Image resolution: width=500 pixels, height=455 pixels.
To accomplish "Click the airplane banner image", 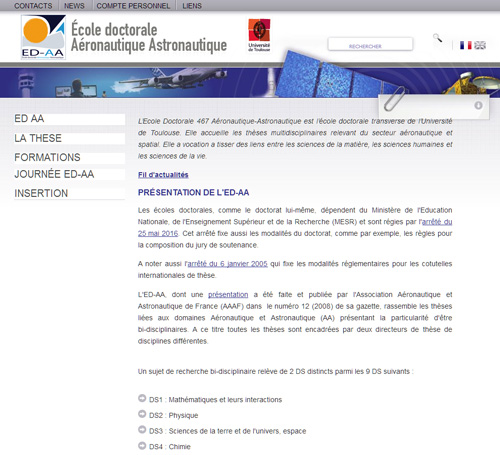I will pyautogui.click(x=173, y=78).
